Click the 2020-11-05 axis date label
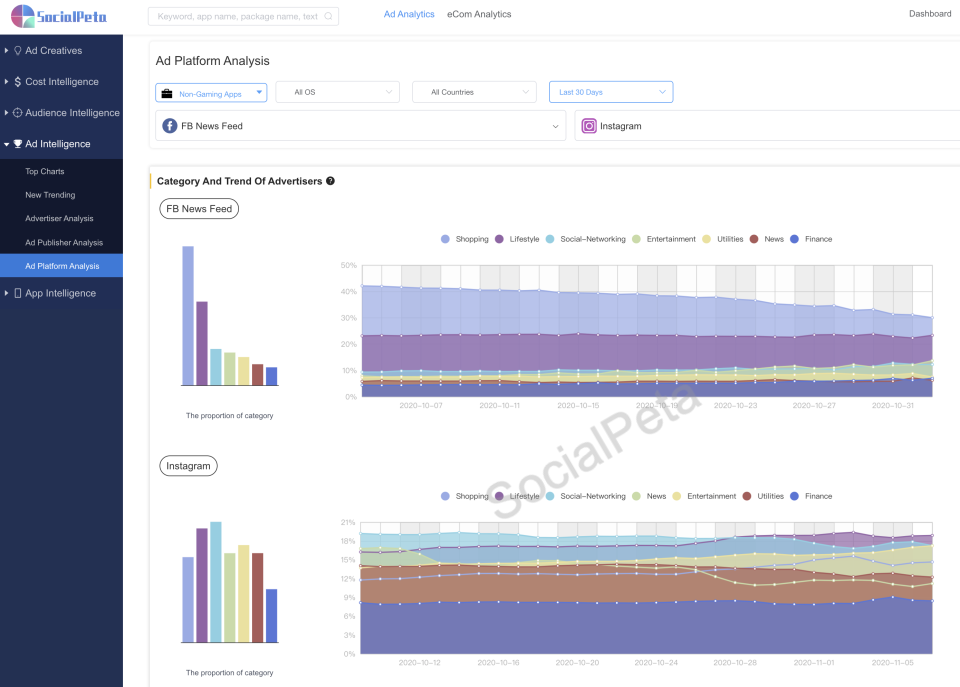Image resolution: width=960 pixels, height=687 pixels. (x=893, y=663)
